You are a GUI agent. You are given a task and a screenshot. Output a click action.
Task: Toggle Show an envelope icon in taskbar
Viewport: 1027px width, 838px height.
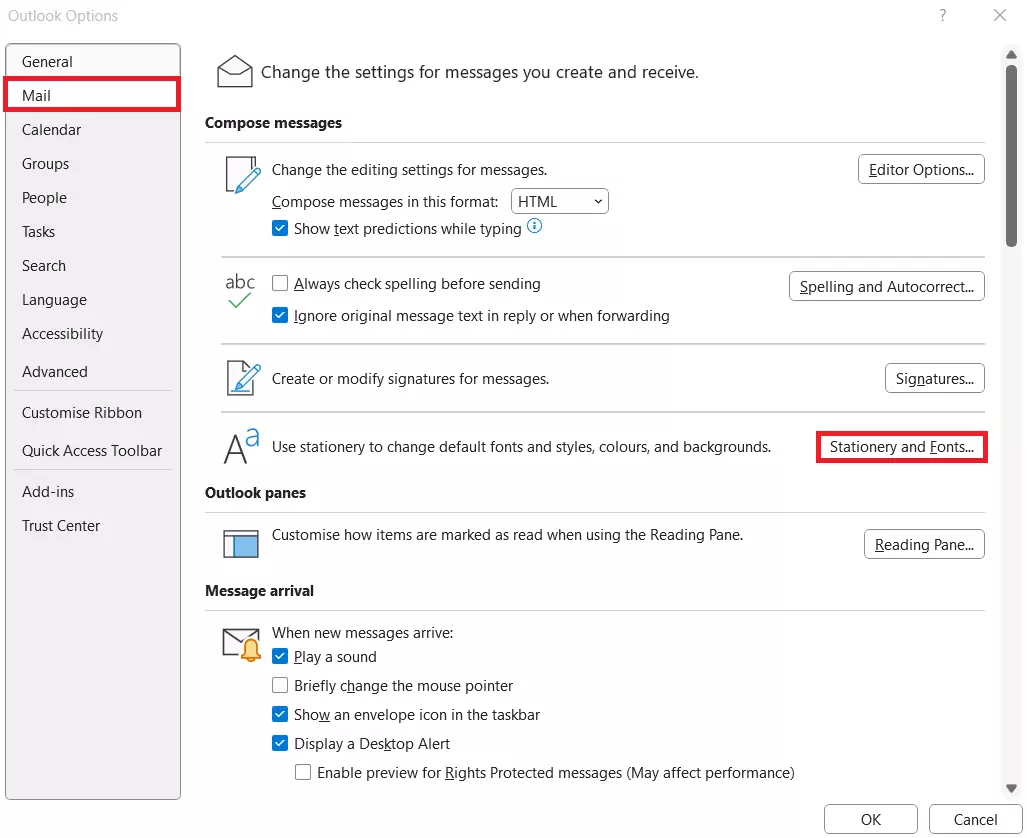280,714
